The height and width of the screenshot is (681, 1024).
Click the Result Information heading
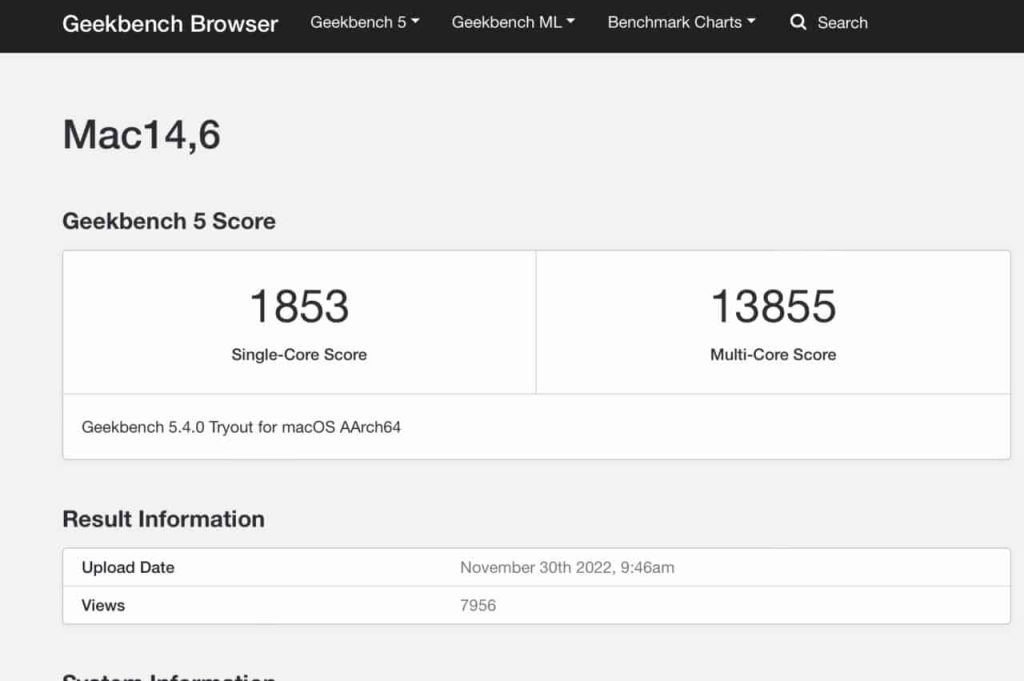click(x=164, y=519)
